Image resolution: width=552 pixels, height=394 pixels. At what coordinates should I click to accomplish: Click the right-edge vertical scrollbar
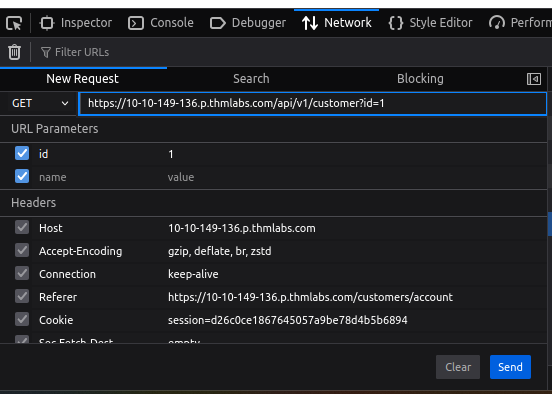(550, 224)
